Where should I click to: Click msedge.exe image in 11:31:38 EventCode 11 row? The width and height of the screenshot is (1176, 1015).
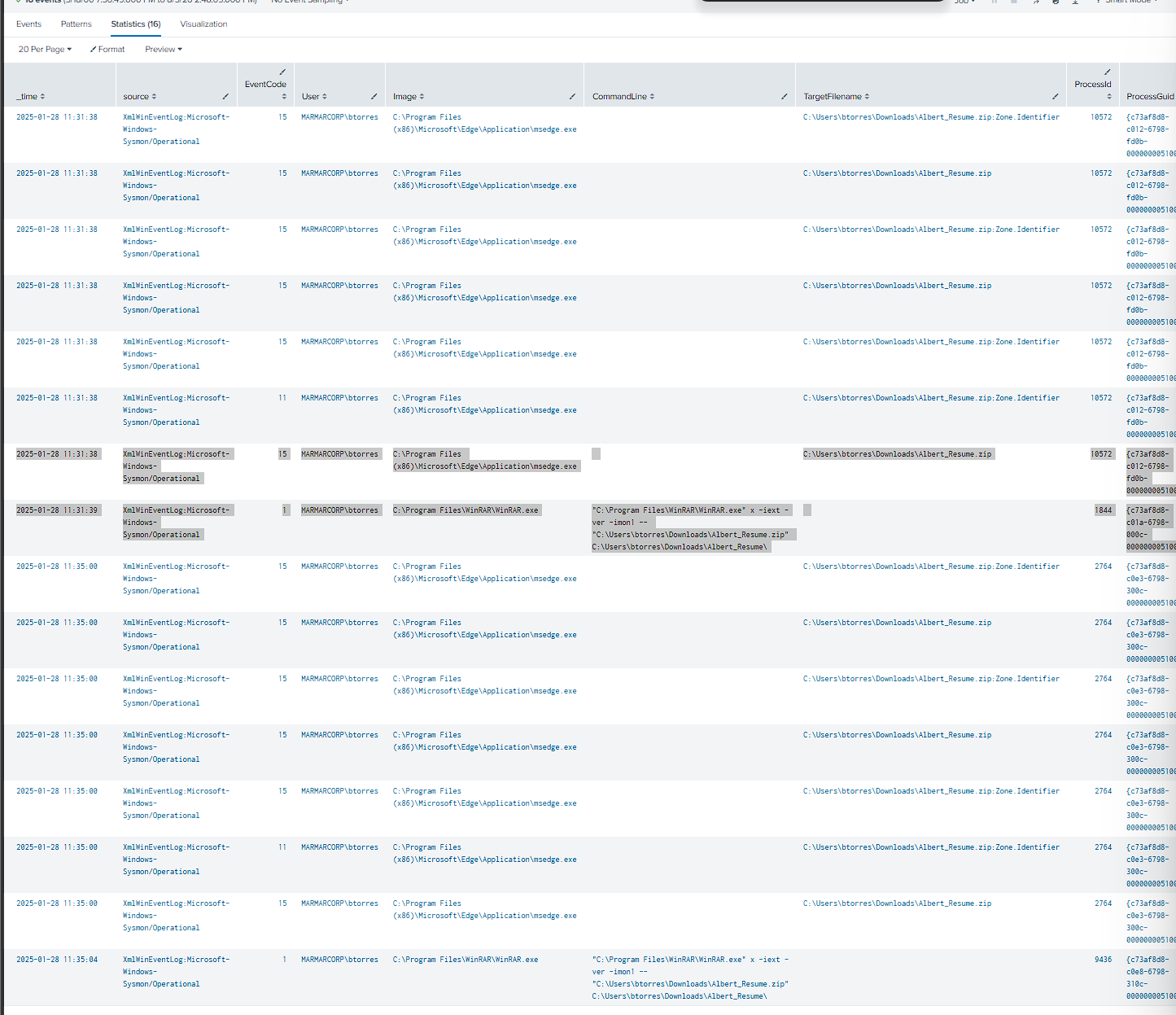point(485,405)
